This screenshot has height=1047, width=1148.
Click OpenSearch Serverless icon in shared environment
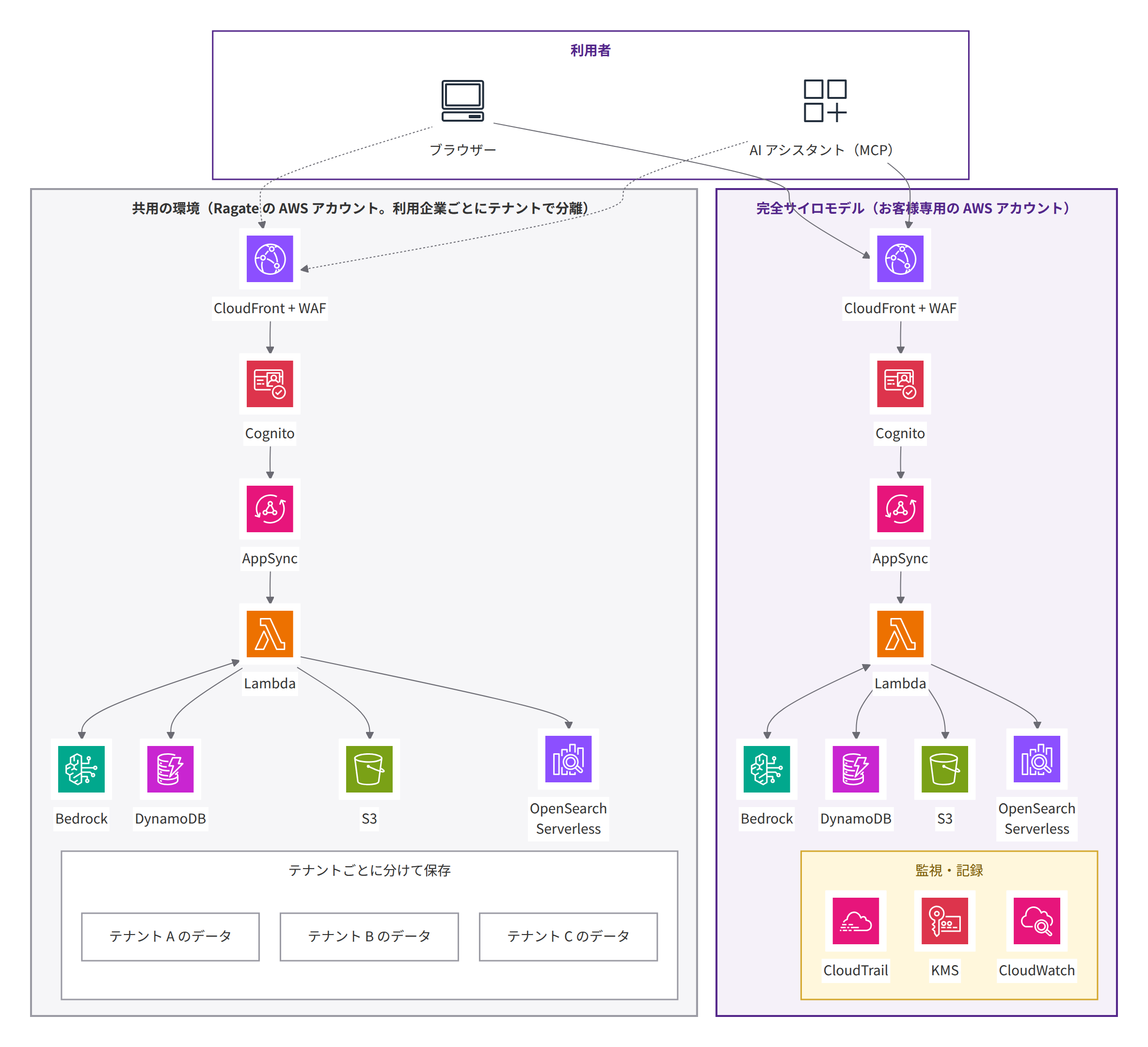click(568, 759)
